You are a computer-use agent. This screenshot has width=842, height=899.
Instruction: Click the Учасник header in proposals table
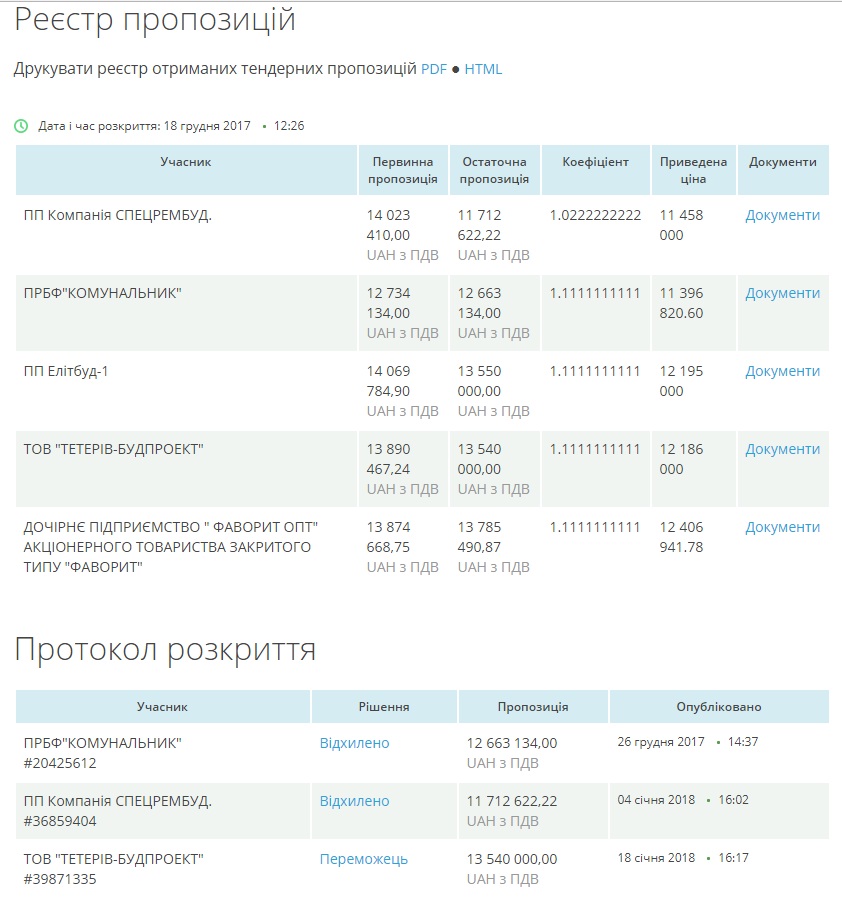186,162
